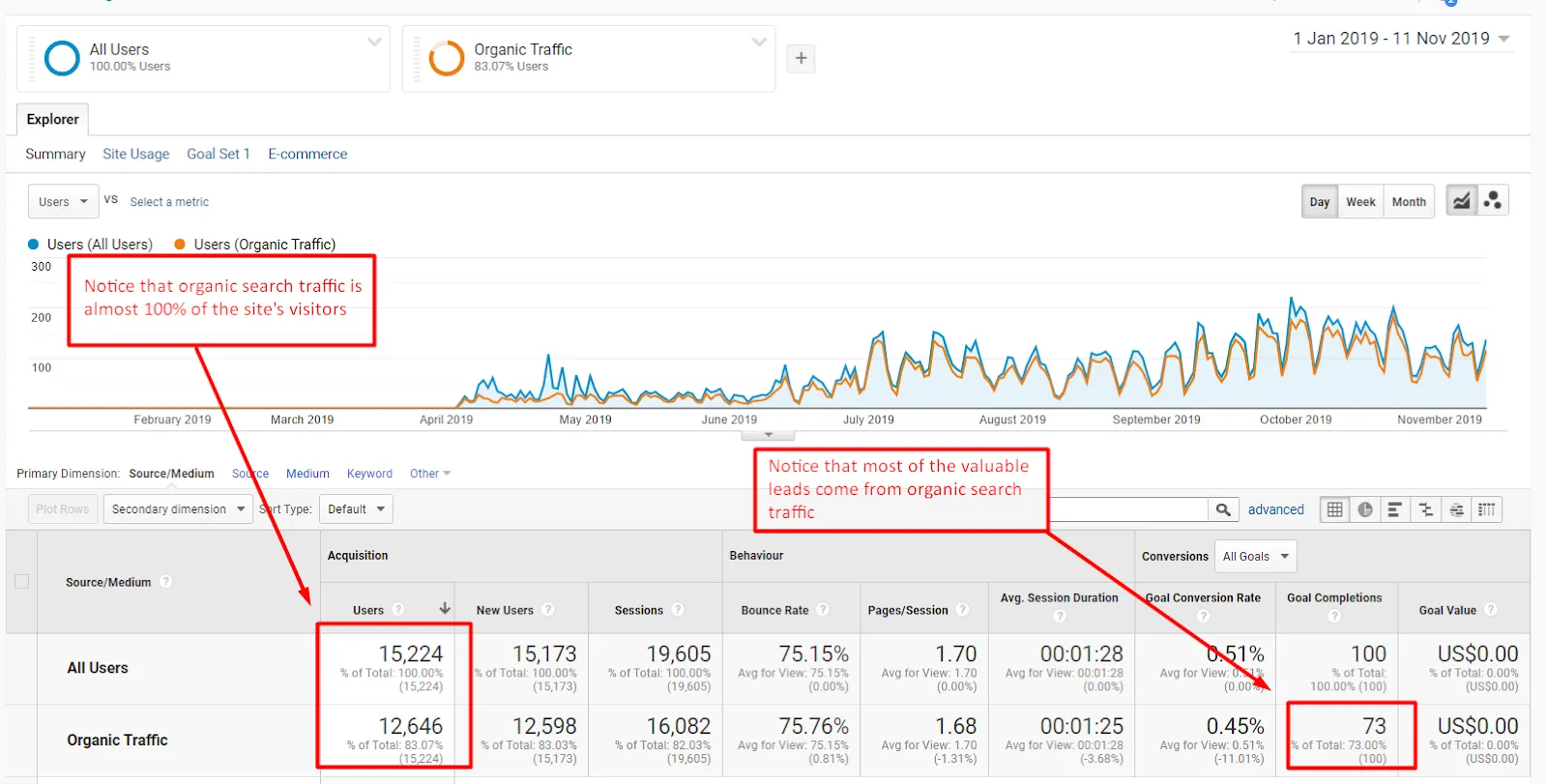Sort by Users using the down arrow
Screen dimensions: 1547x784
pyautogui.click(x=445, y=609)
